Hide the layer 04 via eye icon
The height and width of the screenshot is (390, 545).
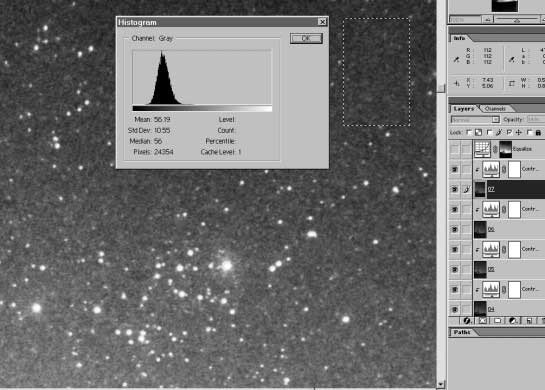click(455, 309)
